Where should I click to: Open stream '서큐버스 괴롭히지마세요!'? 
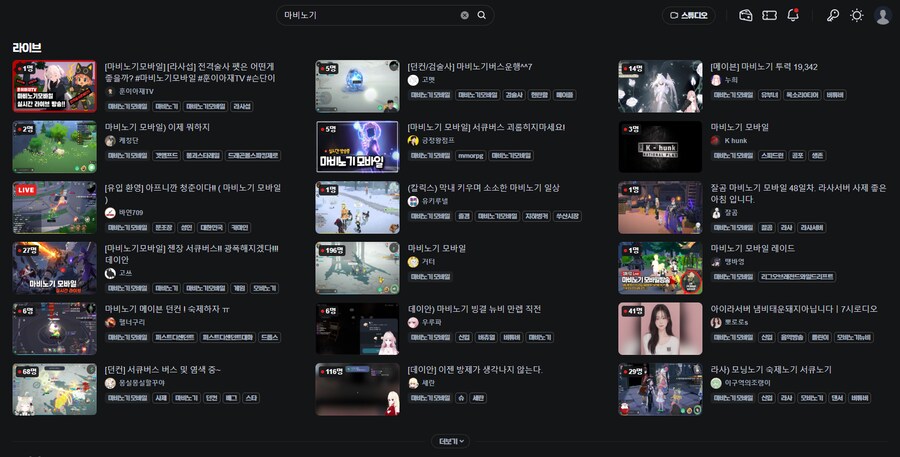click(x=486, y=127)
